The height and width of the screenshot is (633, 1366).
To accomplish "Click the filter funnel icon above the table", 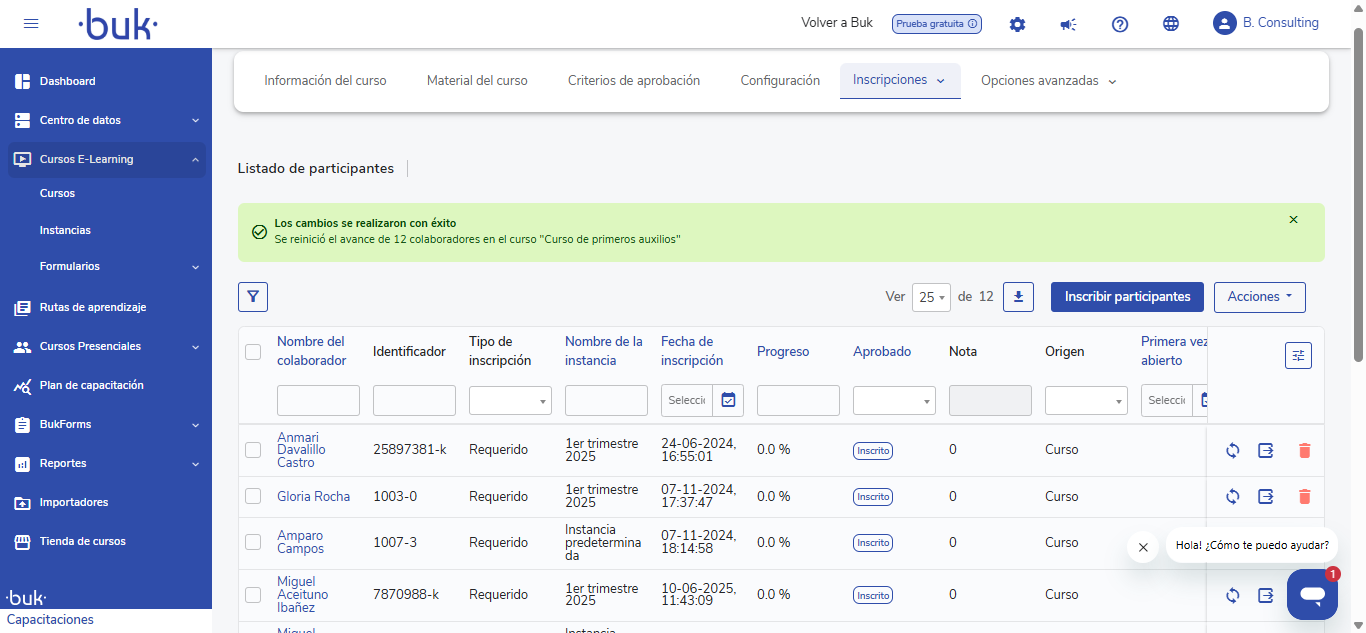I will pos(253,297).
